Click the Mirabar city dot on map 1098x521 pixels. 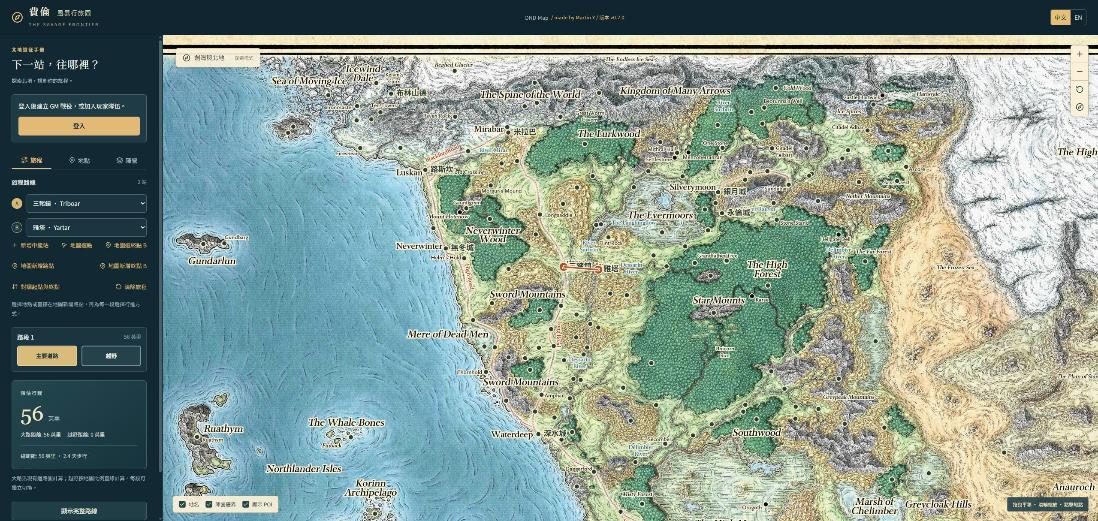[508, 130]
